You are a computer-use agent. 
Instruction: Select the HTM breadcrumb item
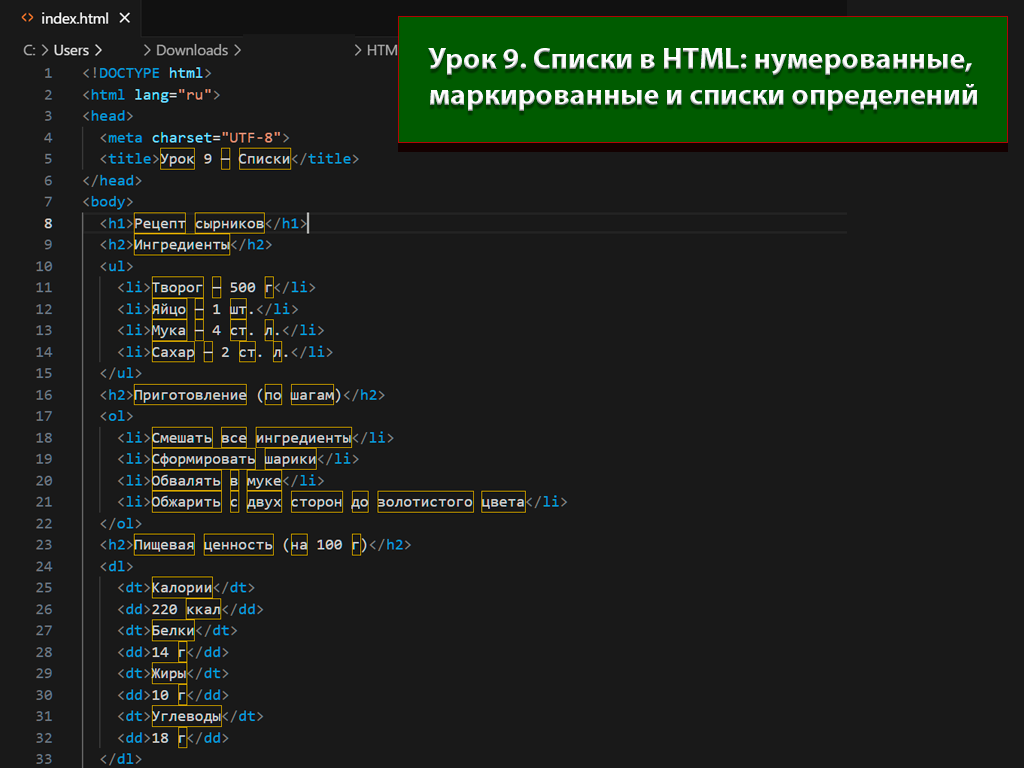[x=381, y=50]
